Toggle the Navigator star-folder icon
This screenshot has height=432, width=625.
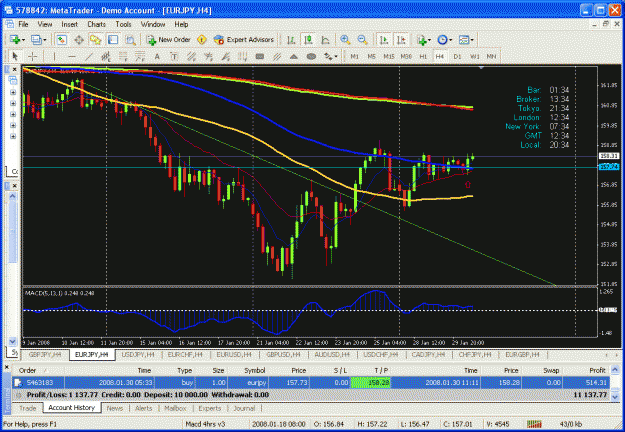pyautogui.click(x=96, y=40)
